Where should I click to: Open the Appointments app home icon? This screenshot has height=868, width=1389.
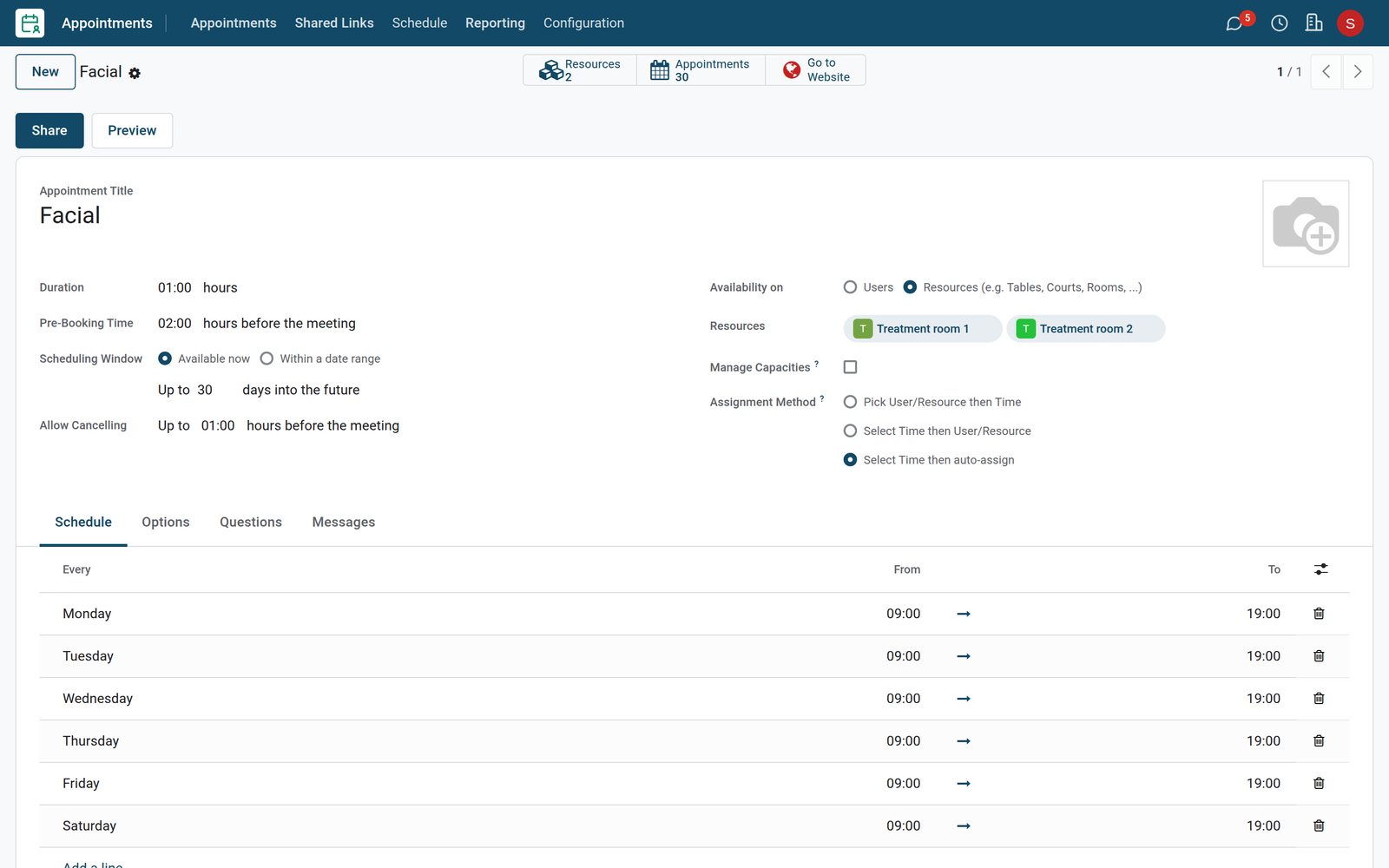click(30, 23)
